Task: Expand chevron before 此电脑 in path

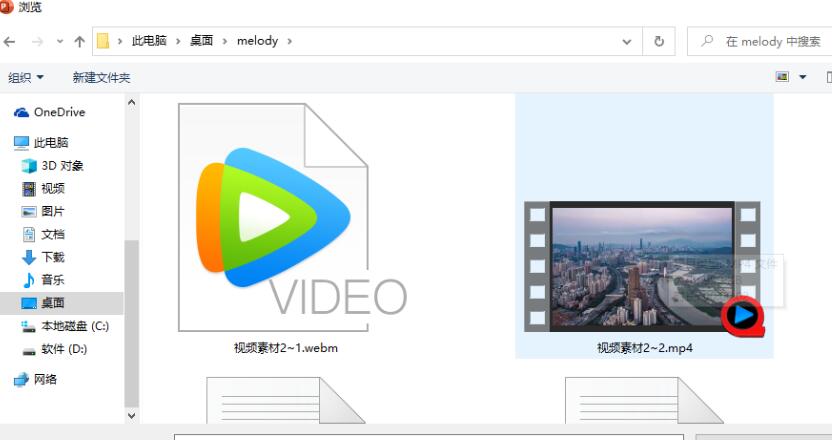Action: pos(120,41)
